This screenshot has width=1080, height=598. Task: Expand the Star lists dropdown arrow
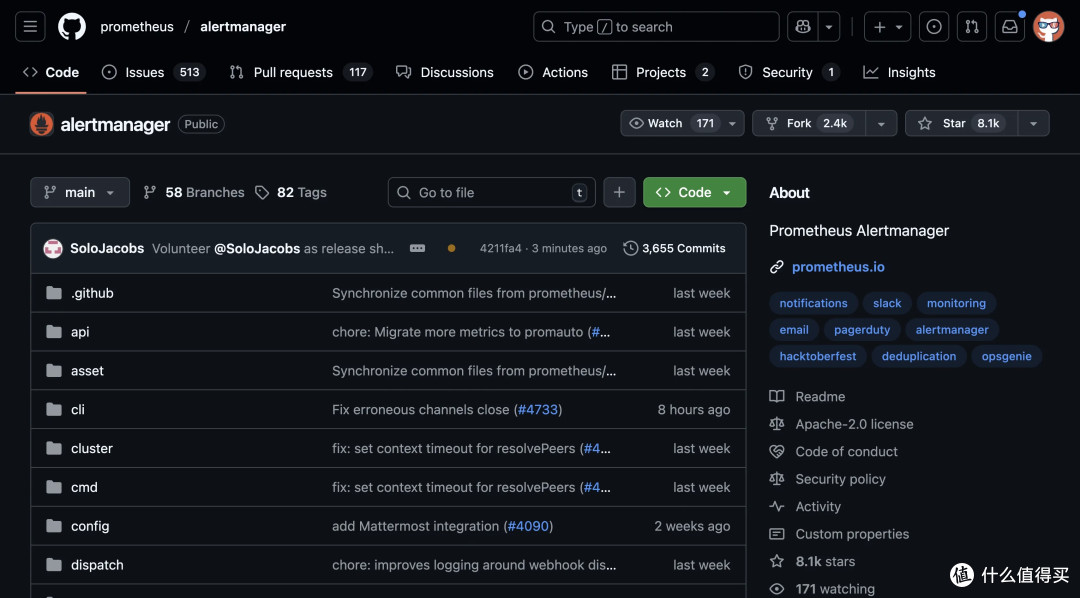coord(1033,123)
